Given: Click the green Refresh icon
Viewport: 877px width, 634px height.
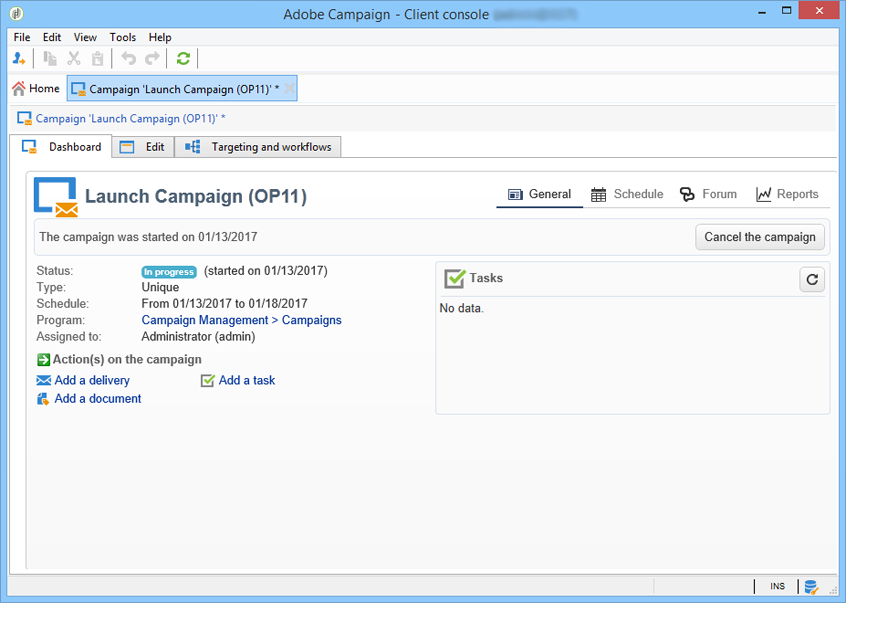Looking at the screenshot, I should point(183,58).
